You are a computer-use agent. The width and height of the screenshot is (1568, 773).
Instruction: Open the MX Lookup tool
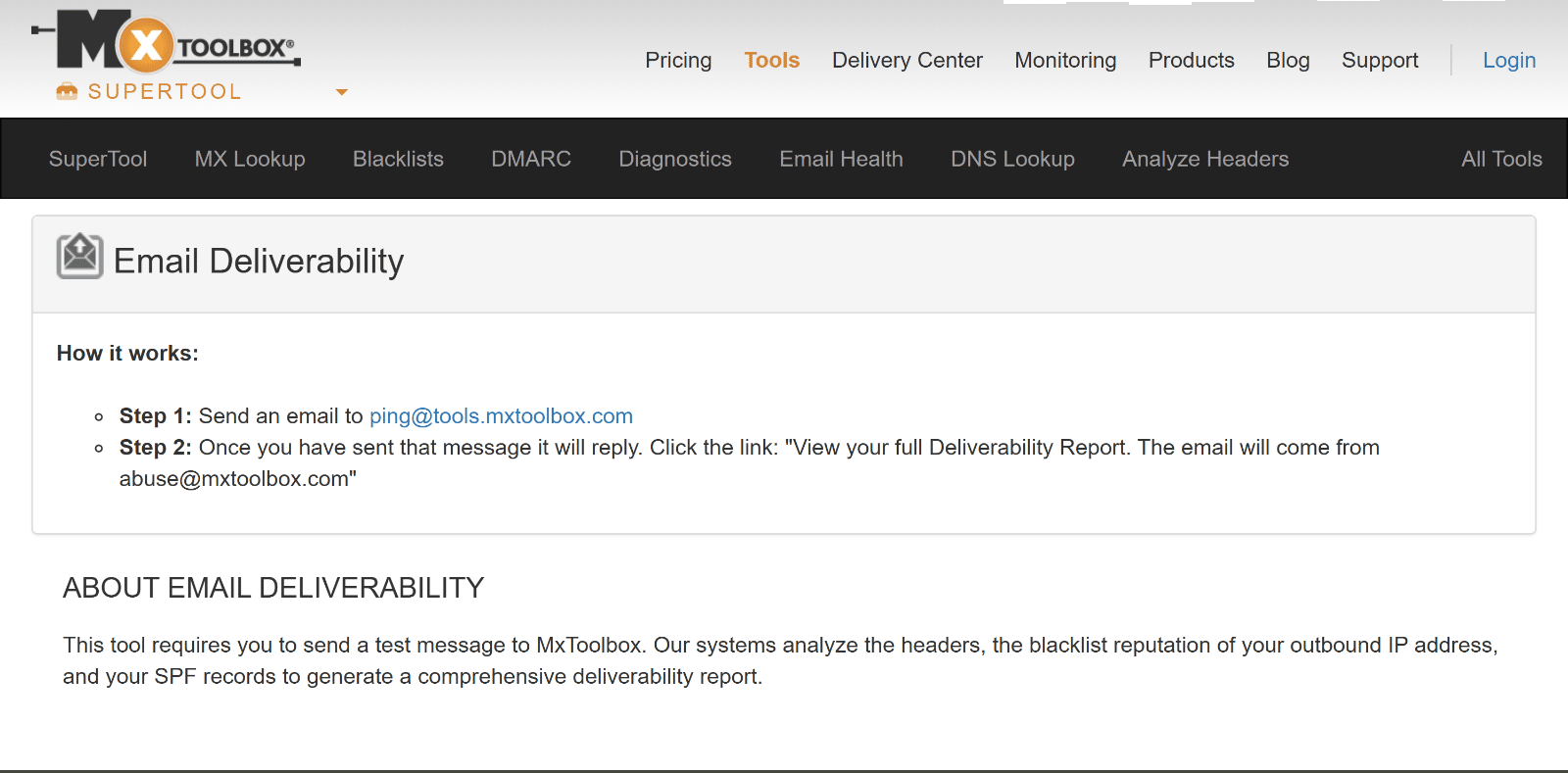click(250, 159)
